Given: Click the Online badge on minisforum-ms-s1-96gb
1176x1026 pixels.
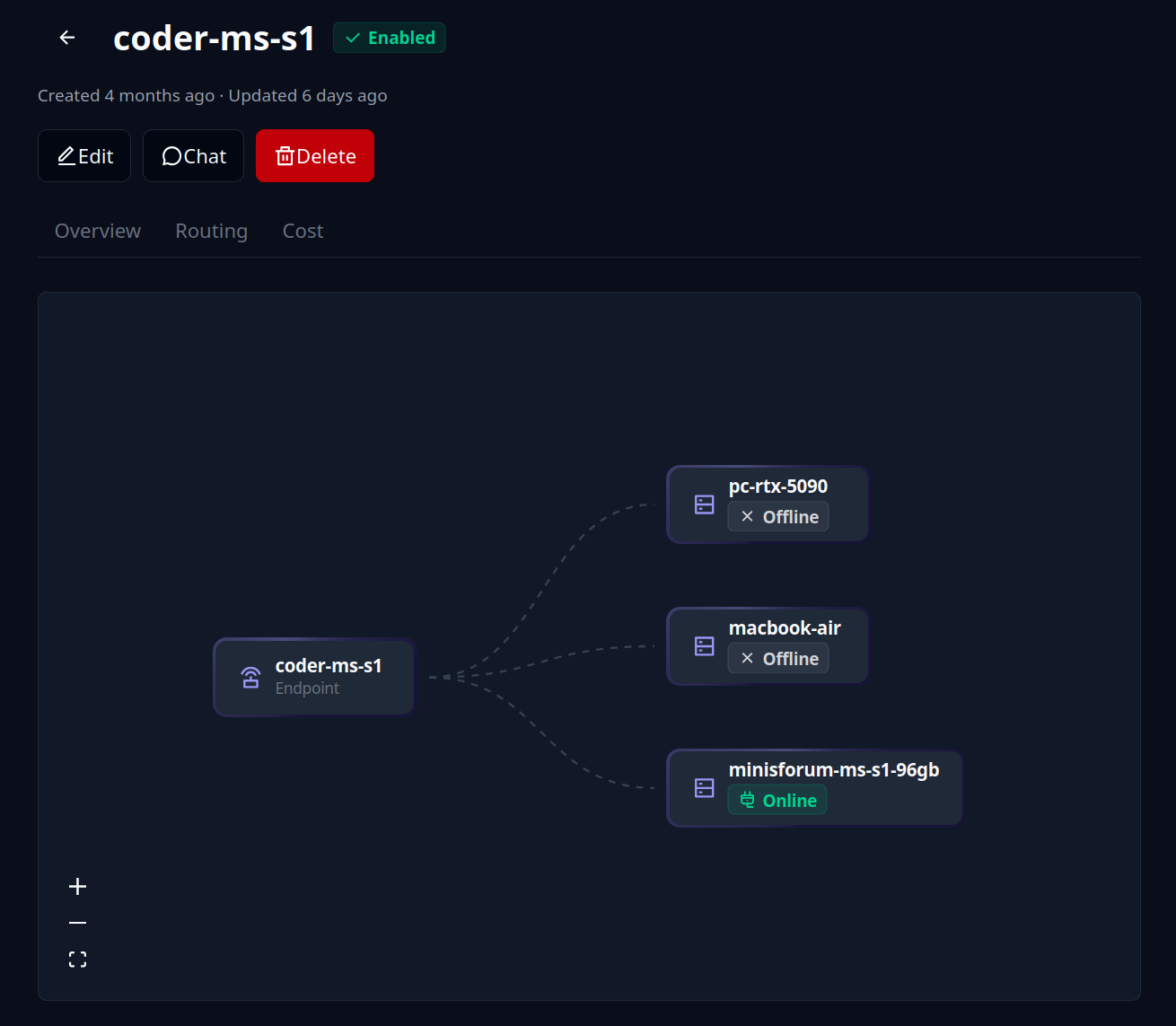Looking at the screenshot, I should (x=777, y=801).
